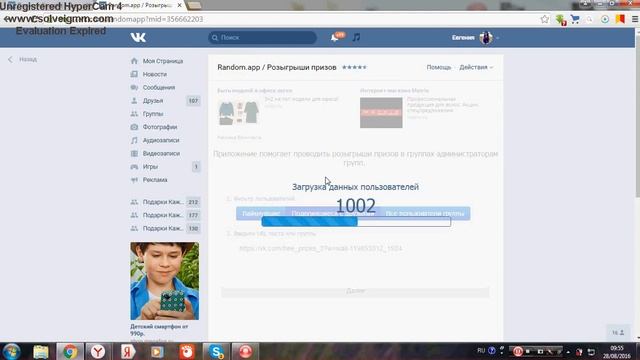Click the boy with smartphone ad image

coord(164,281)
